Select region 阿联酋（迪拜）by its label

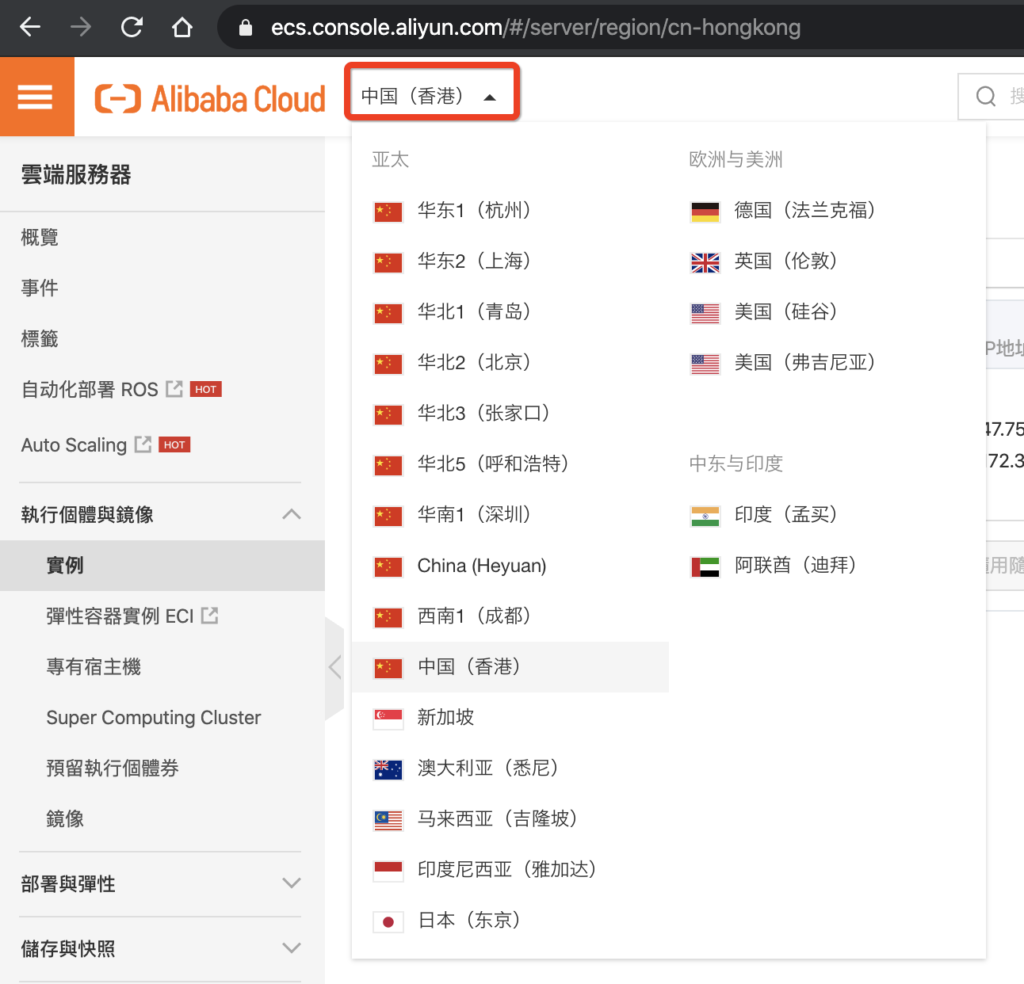(795, 565)
